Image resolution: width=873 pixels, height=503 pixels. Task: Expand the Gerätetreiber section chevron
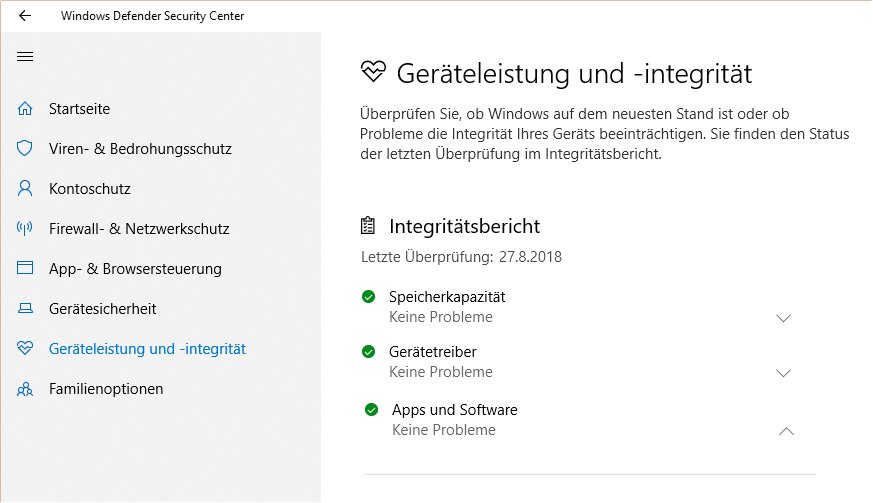click(783, 373)
